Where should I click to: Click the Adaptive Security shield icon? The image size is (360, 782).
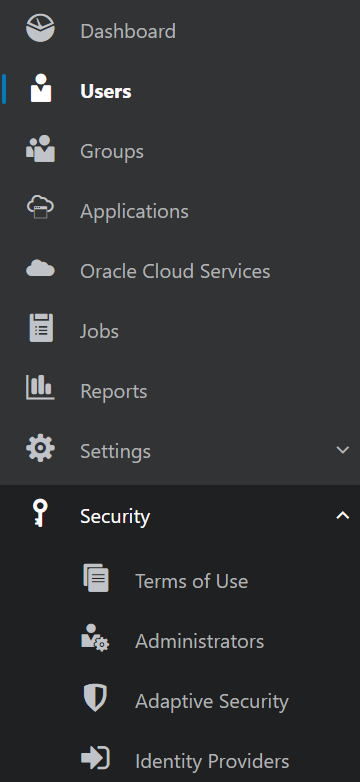(x=95, y=698)
